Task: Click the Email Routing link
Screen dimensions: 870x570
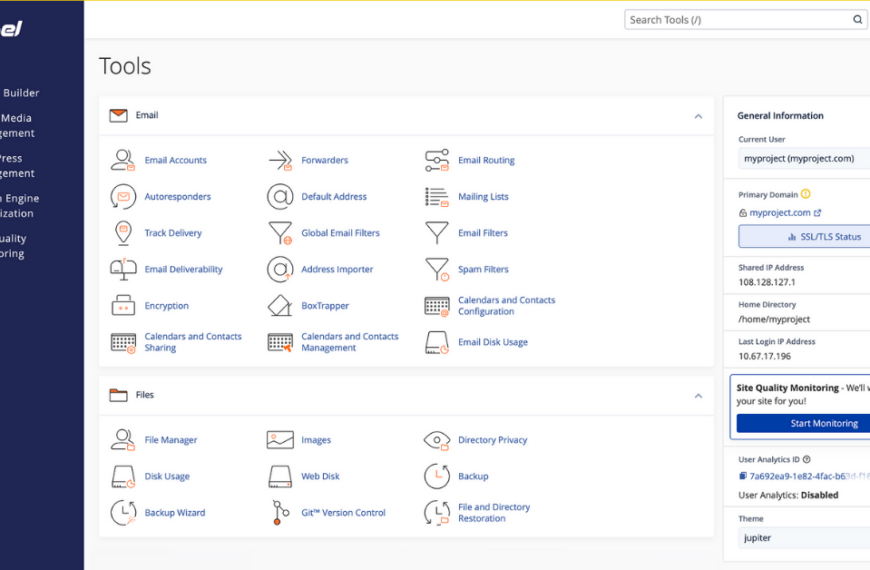Action: [x=486, y=160]
